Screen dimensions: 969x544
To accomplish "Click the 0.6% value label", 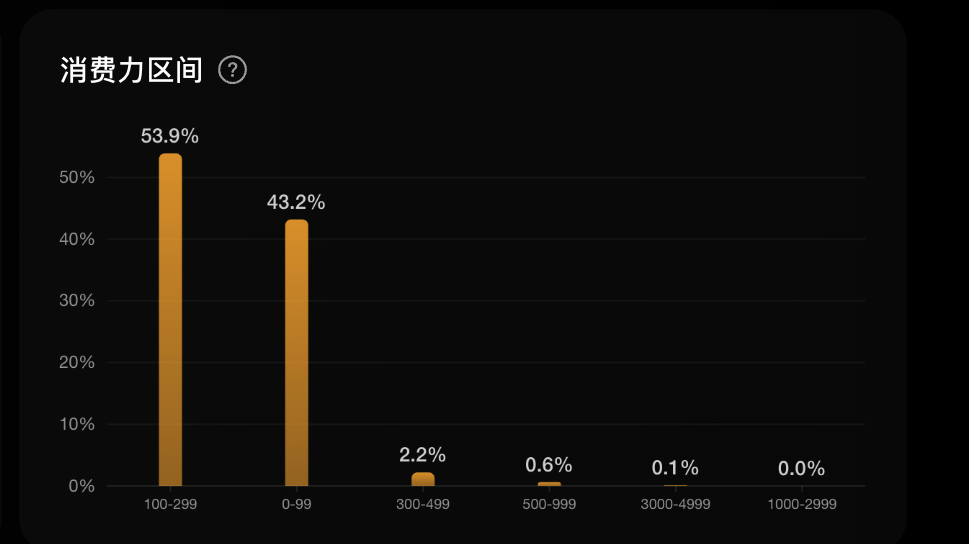I will (549, 465).
